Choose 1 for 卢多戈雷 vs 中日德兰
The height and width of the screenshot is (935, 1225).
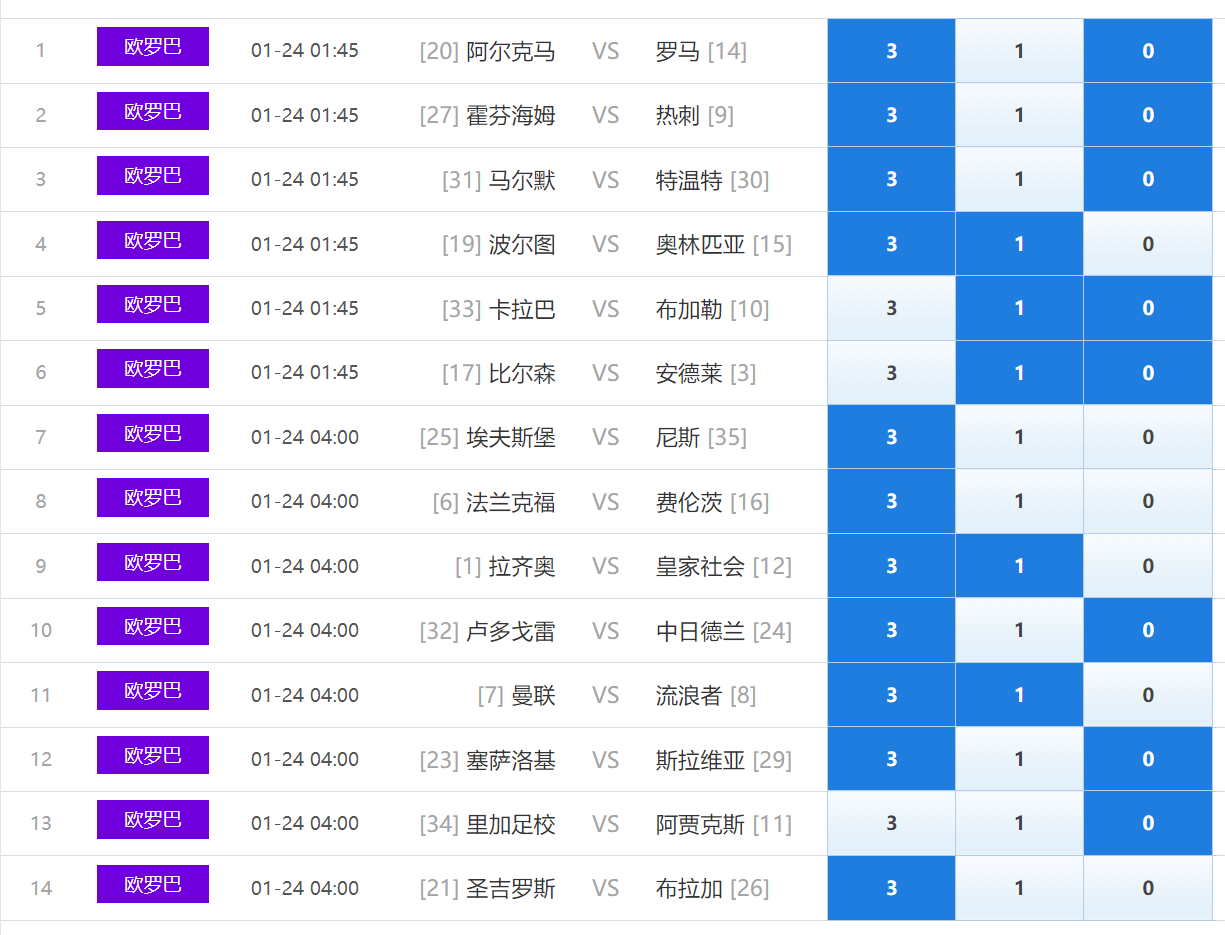[x=1019, y=630]
